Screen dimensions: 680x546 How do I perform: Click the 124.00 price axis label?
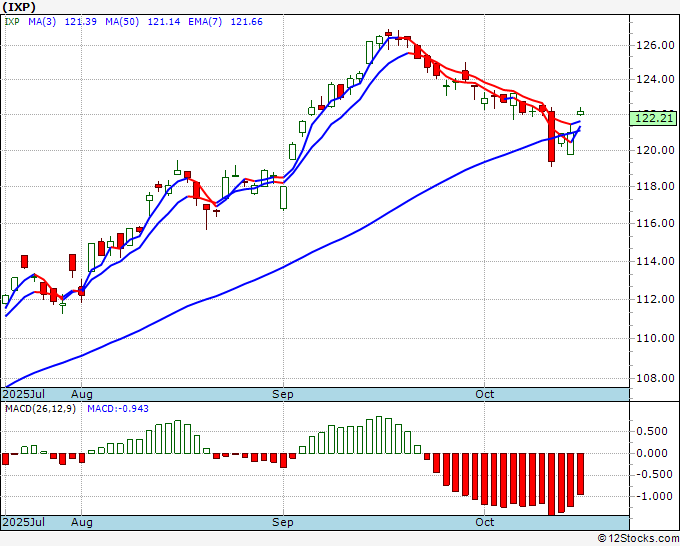[655, 79]
